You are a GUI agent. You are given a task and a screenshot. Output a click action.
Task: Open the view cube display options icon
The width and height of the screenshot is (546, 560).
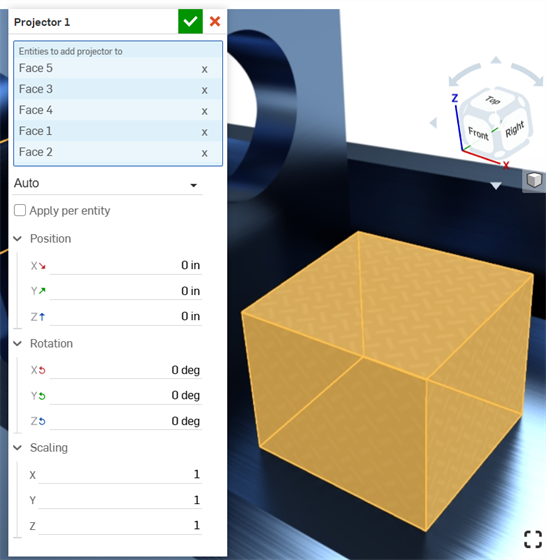[534, 180]
